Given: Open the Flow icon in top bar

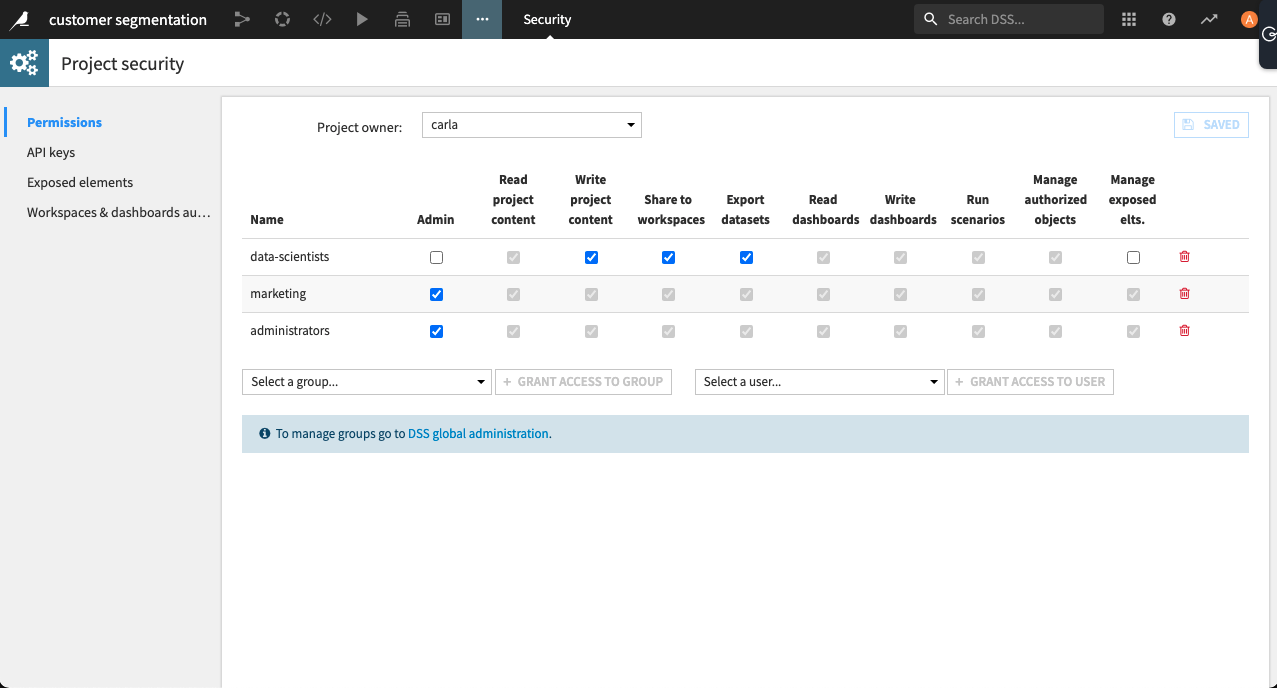Looking at the screenshot, I should pos(242,19).
